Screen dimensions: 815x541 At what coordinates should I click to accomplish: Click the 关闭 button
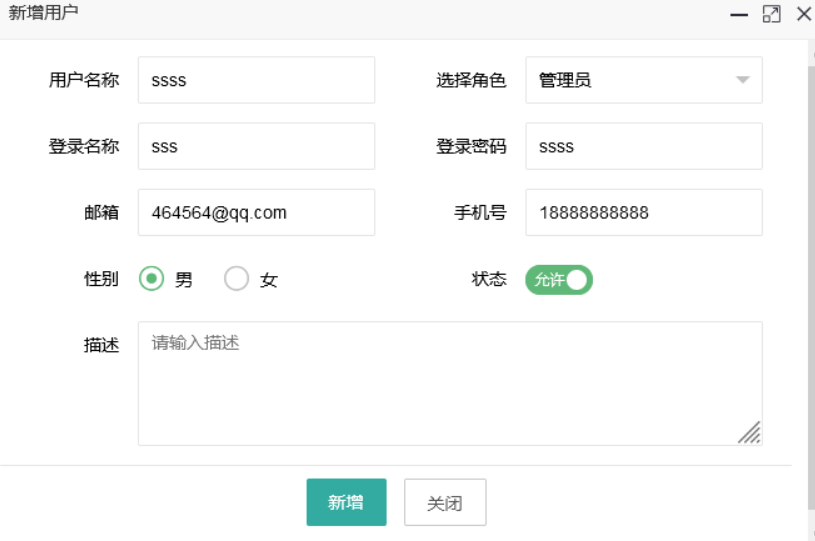click(x=445, y=502)
